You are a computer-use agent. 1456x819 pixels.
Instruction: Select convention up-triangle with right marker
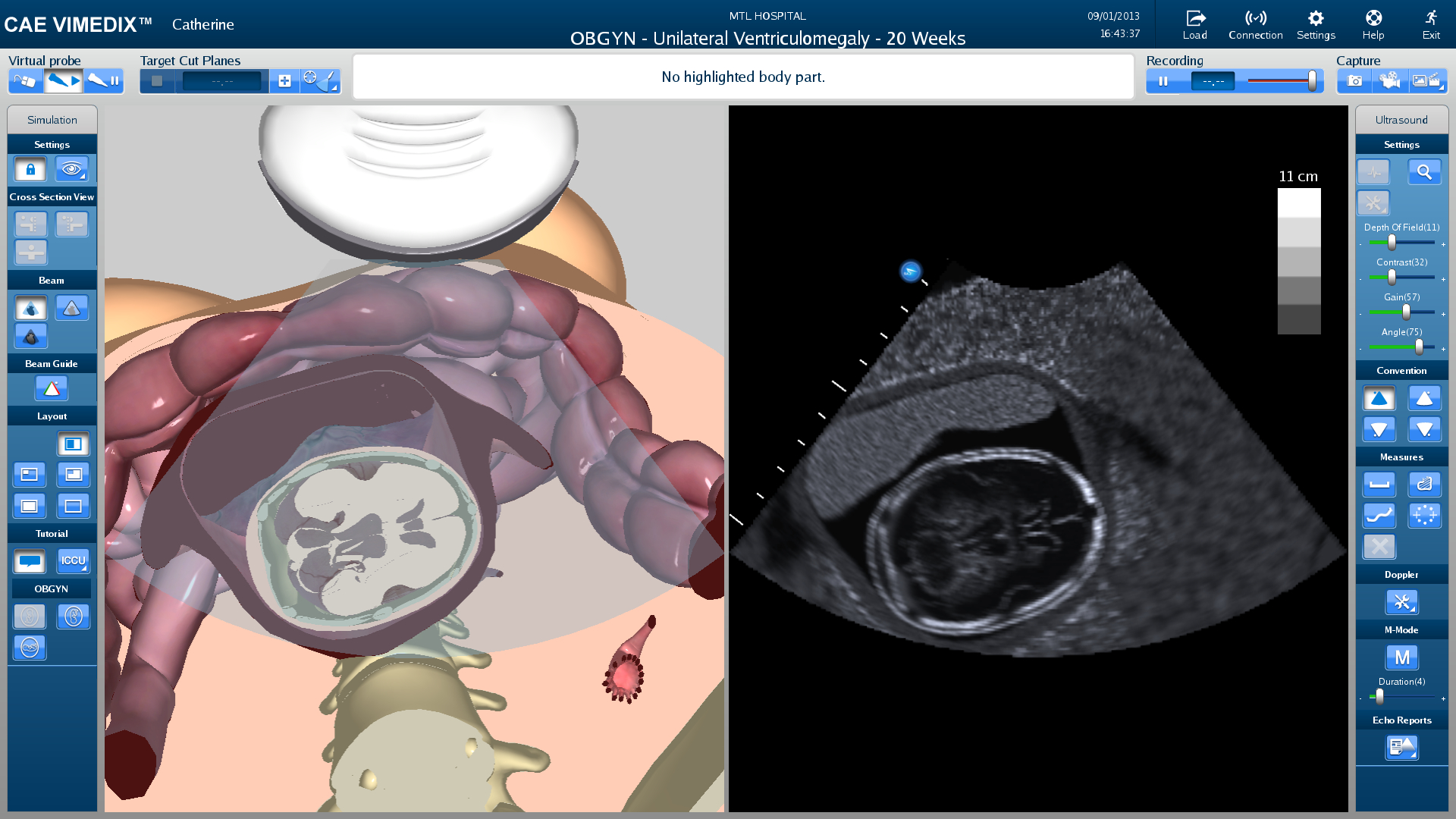point(1425,398)
